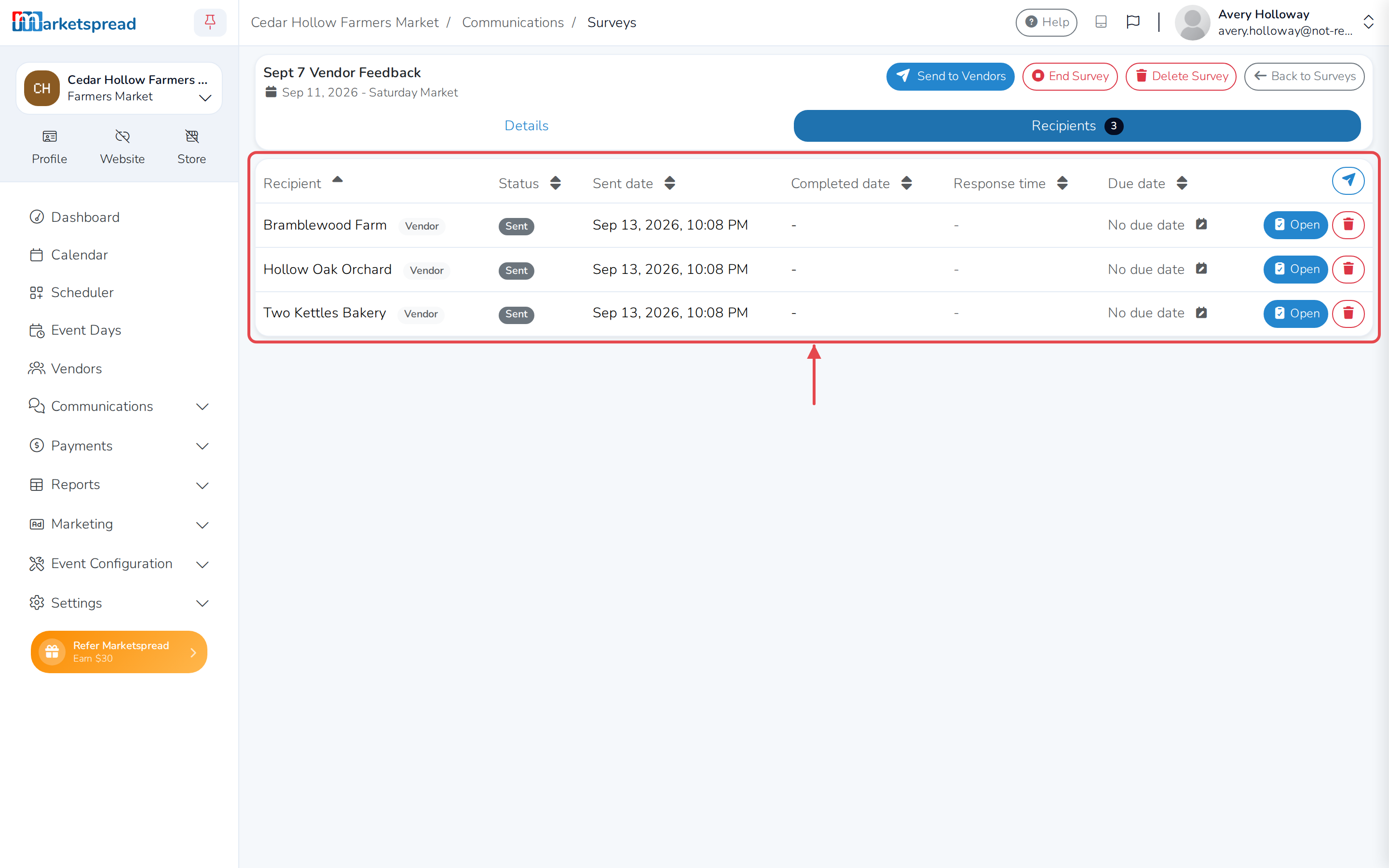Viewport: 1389px width, 868px height.
Task: Open Bramblewood Farm survey
Action: coord(1295,224)
